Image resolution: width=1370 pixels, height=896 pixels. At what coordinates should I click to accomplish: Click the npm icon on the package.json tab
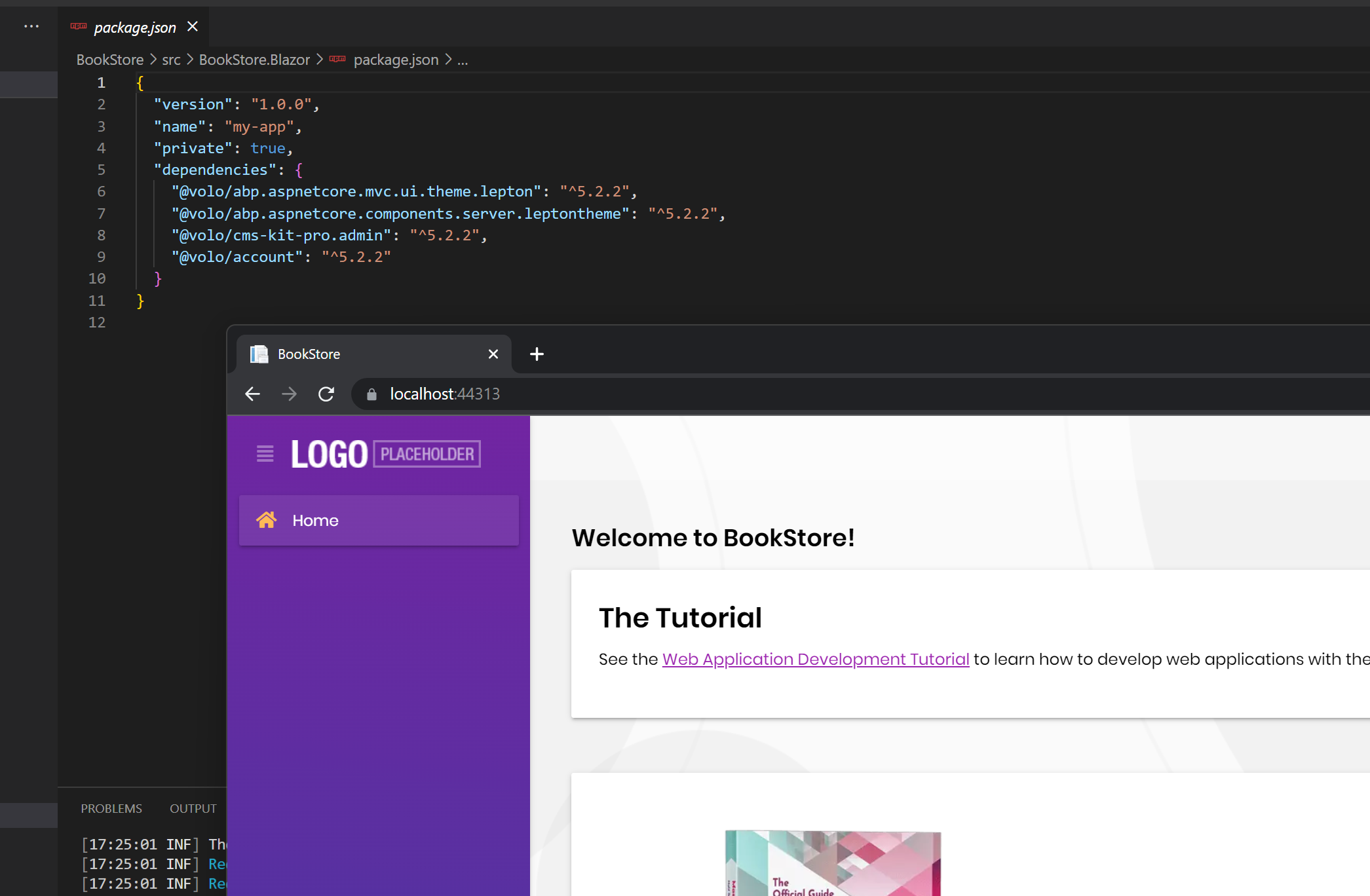(79, 25)
